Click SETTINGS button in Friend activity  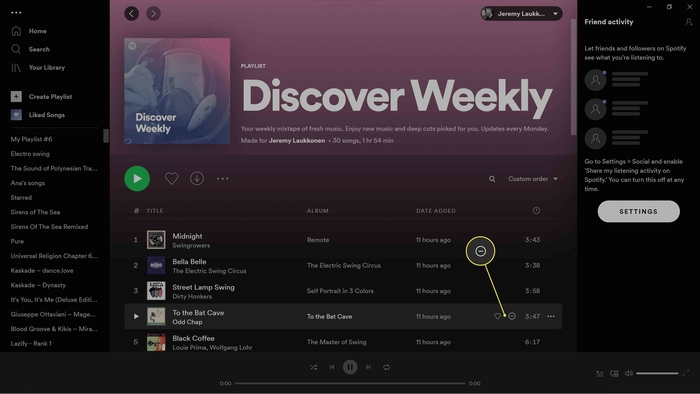pyautogui.click(x=638, y=211)
